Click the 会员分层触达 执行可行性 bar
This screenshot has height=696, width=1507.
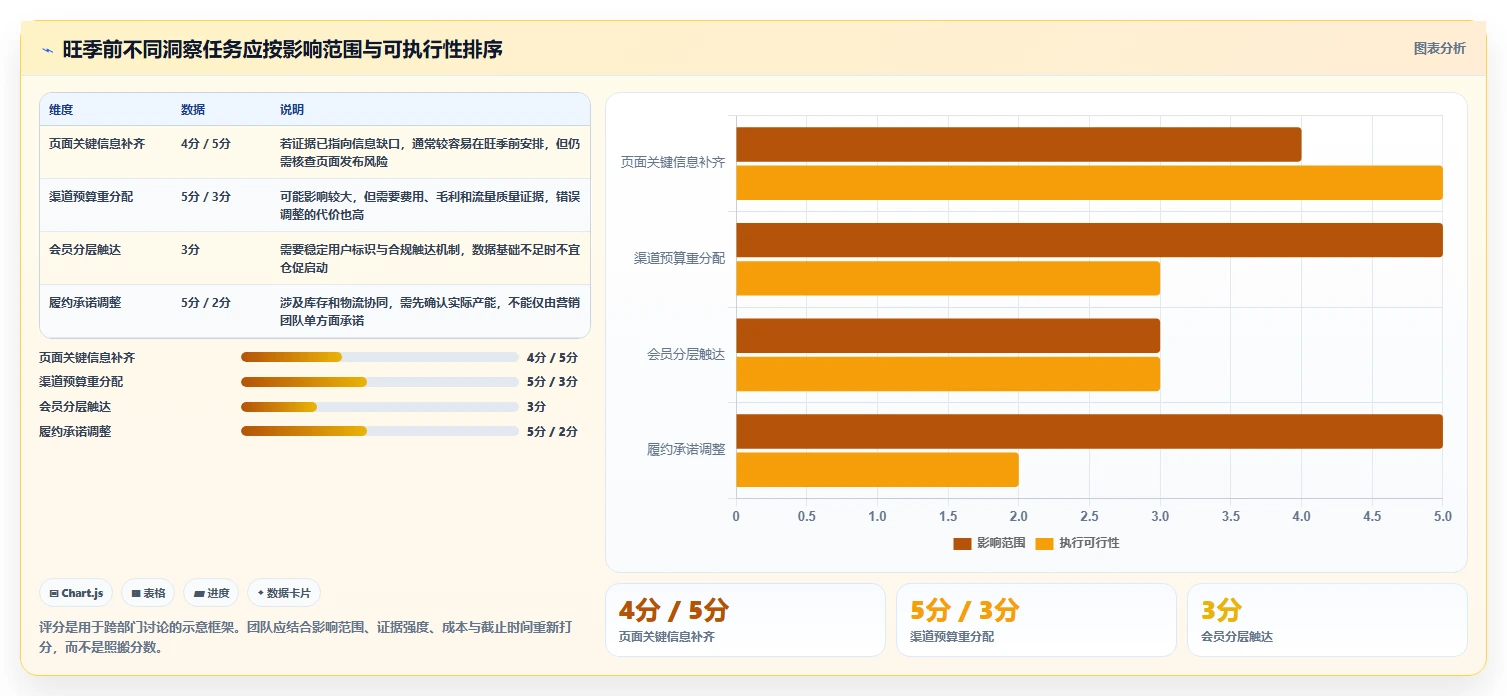(x=948, y=374)
